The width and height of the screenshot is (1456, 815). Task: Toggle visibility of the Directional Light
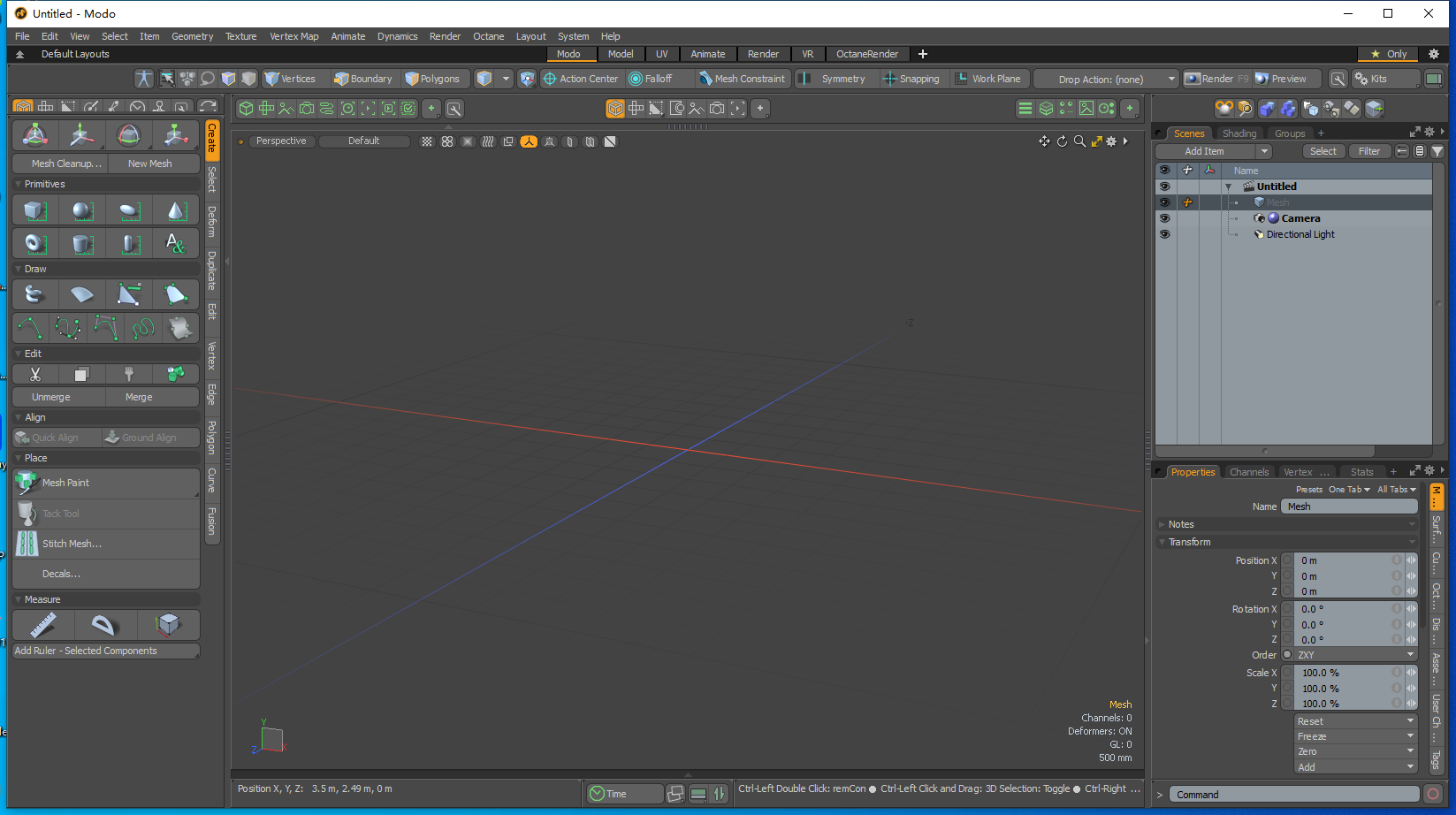(x=1164, y=233)
